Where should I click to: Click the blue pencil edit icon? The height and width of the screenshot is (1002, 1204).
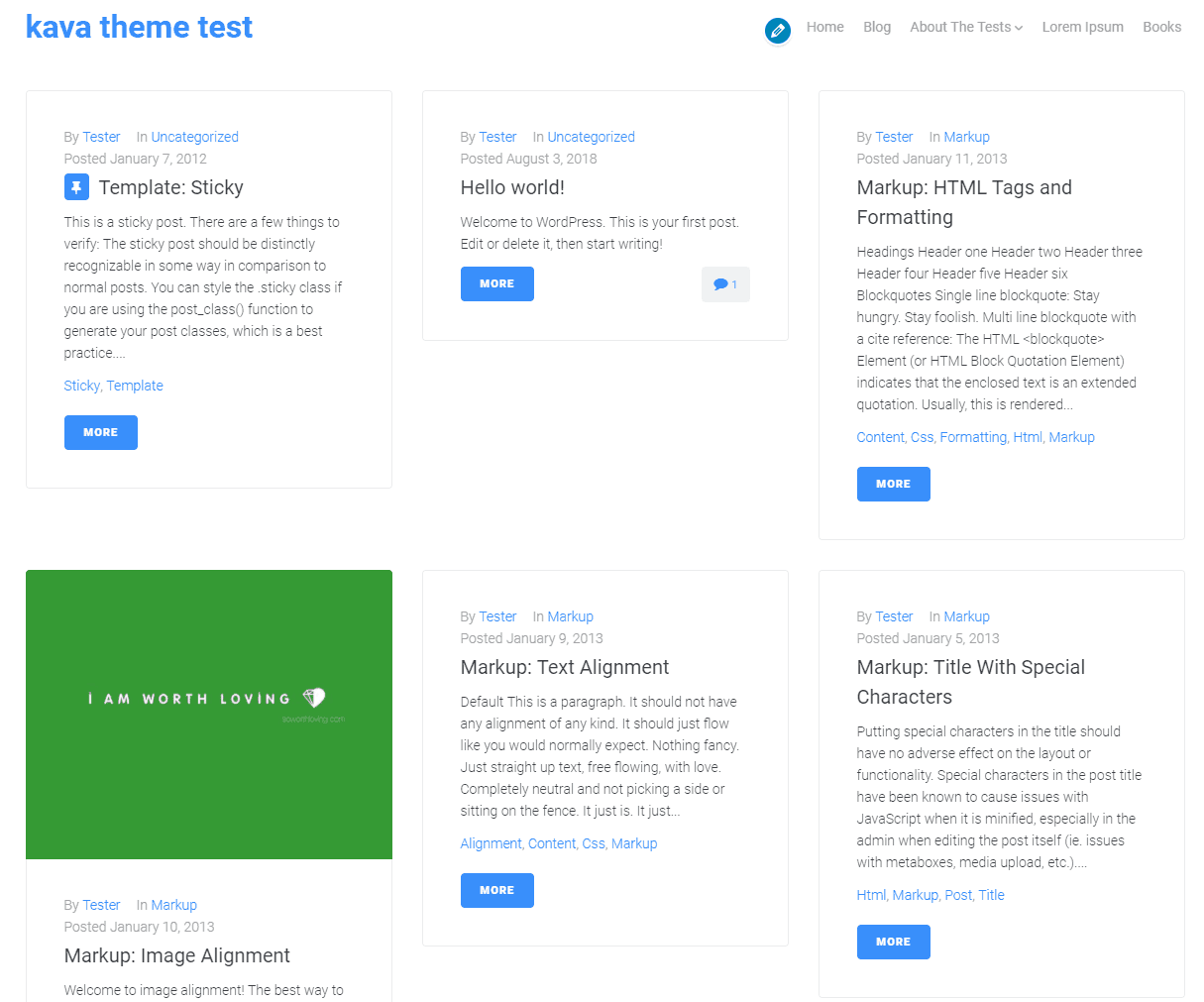pos(778,31)
